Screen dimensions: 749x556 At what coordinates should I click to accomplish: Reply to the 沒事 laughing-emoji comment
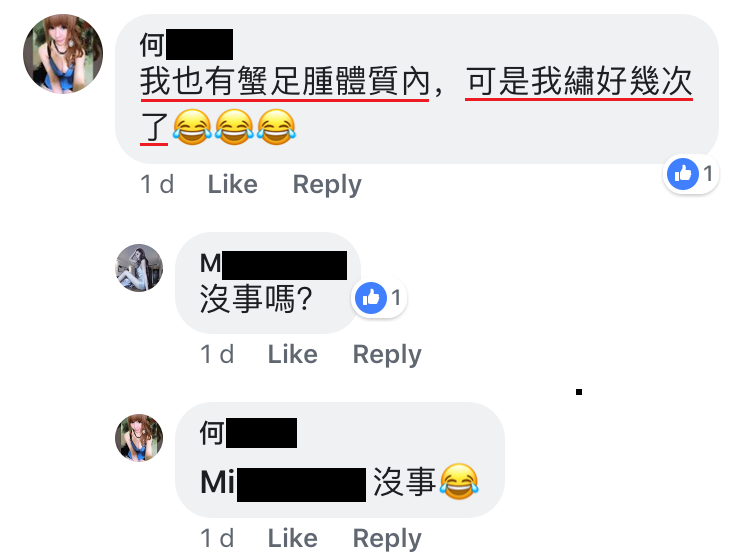pos(387,539)
